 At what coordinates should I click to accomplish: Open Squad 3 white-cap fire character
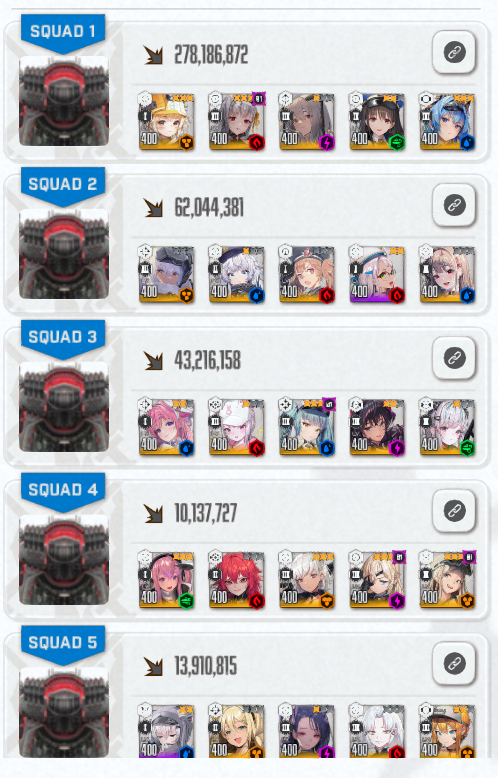pyautogui.click(x=237, y=427)
